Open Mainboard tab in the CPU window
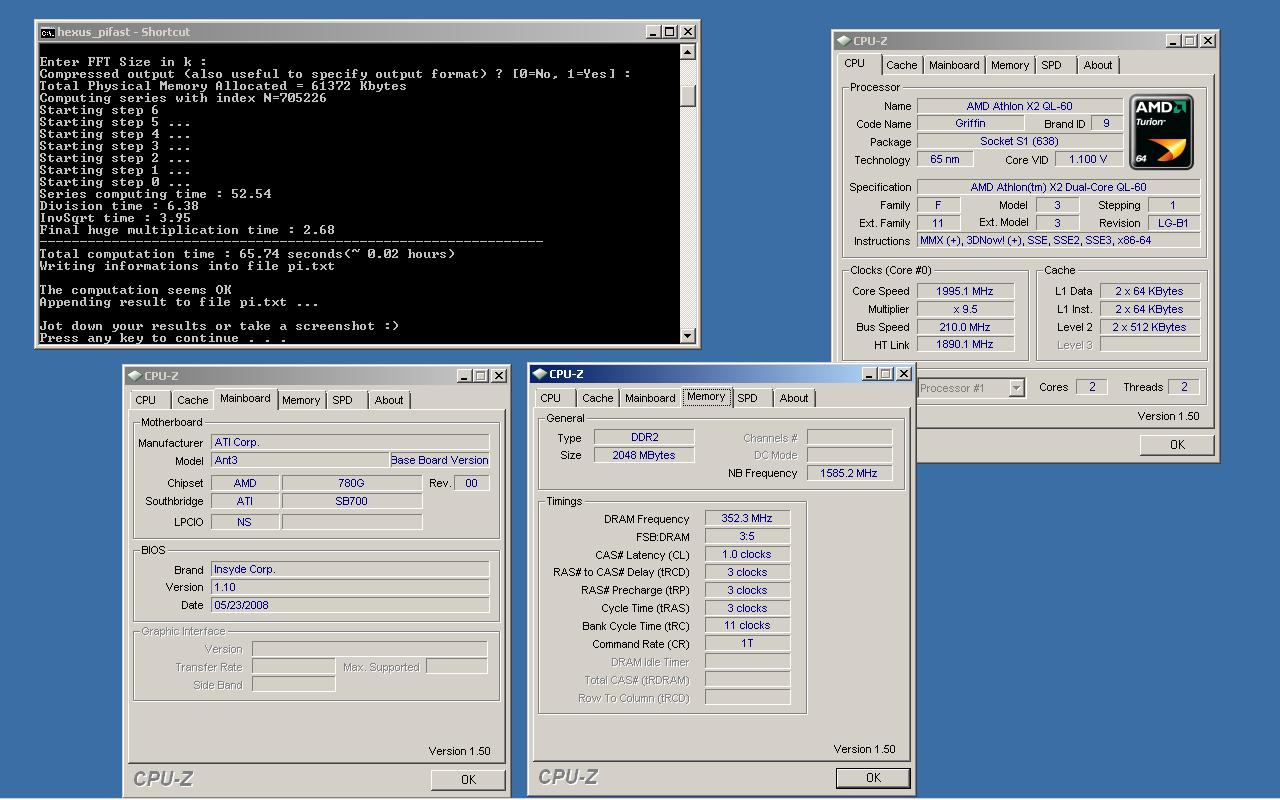Viewport: 1280px width, 800px height. [x=954, y=65]
